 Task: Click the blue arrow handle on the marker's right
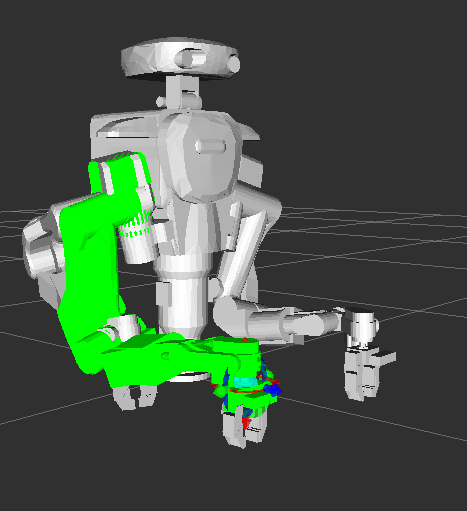point(274,389)
